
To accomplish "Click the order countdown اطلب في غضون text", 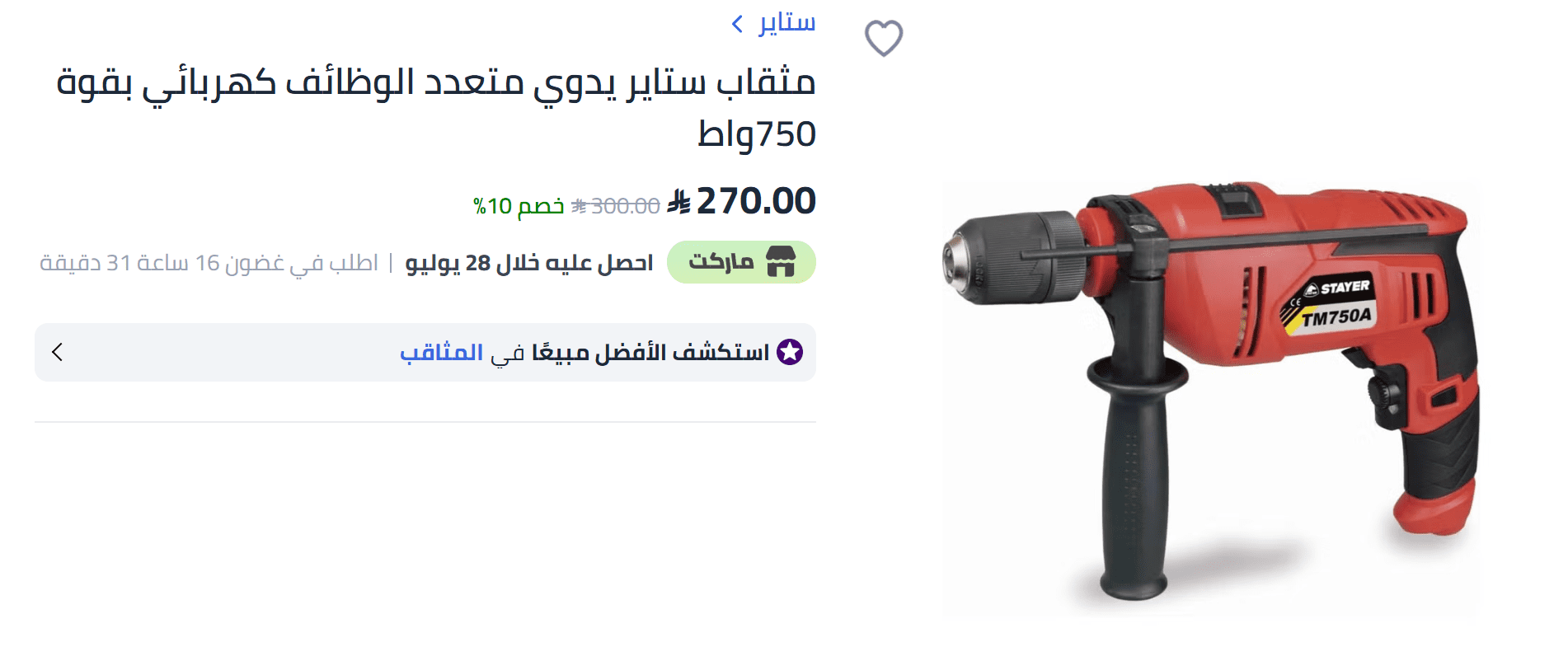I will coord(209,263).
